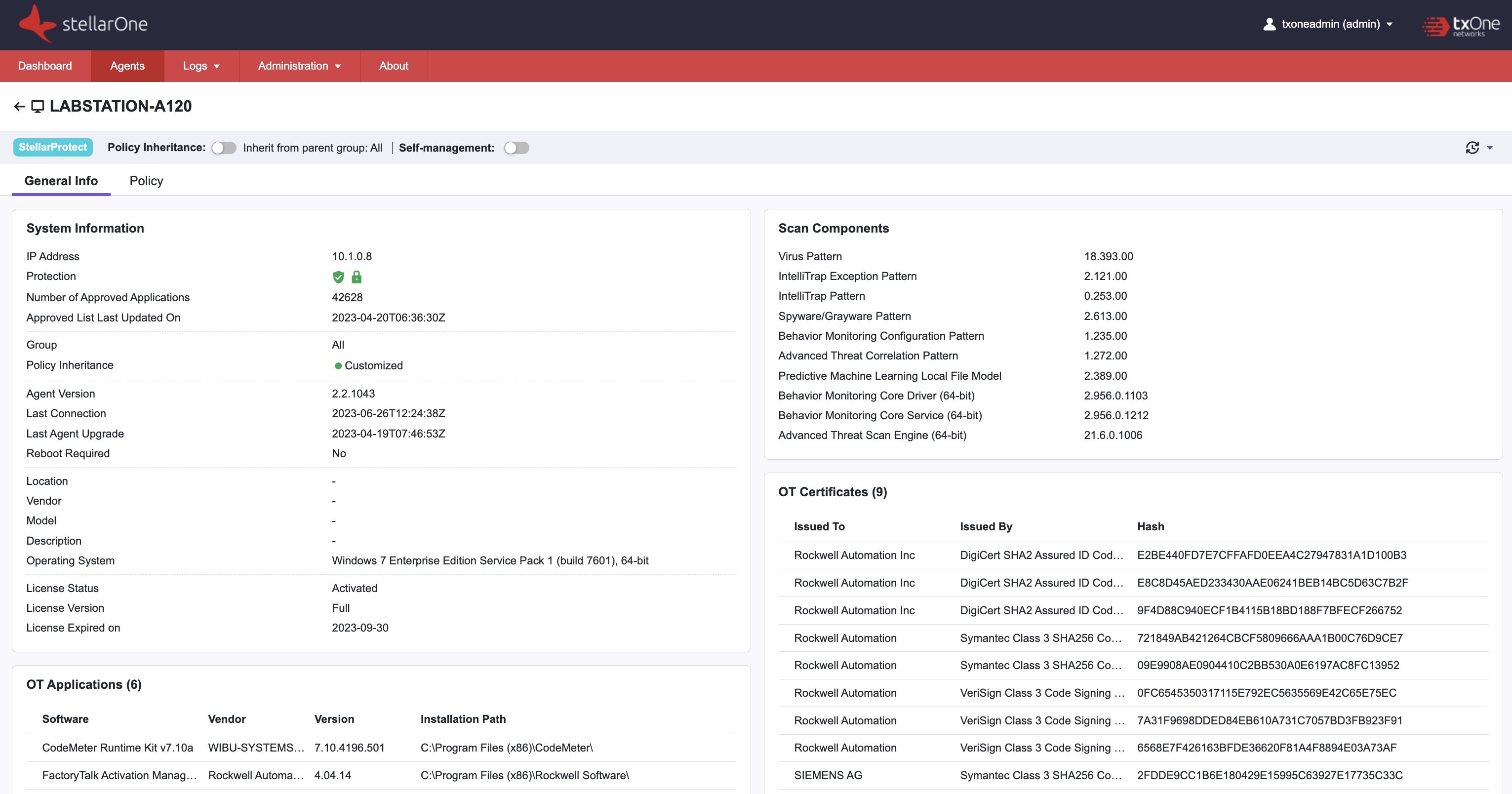1512x794 pixels.
Task: Click the SIEMENS AG certificate row
Action: (1133, 775)
